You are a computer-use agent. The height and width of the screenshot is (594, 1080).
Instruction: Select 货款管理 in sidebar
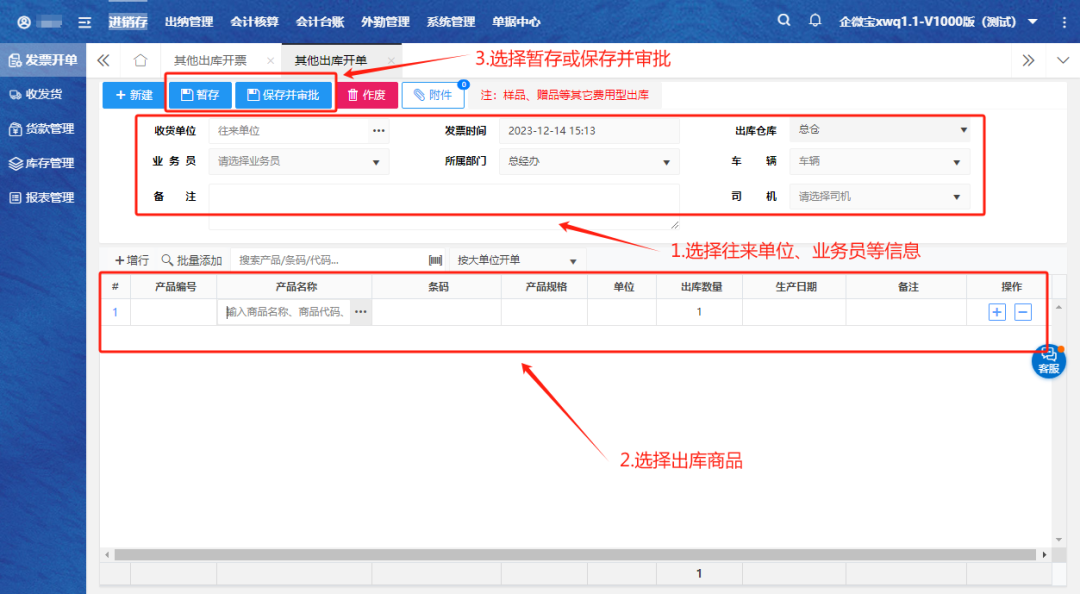click(x=43, y=129)
